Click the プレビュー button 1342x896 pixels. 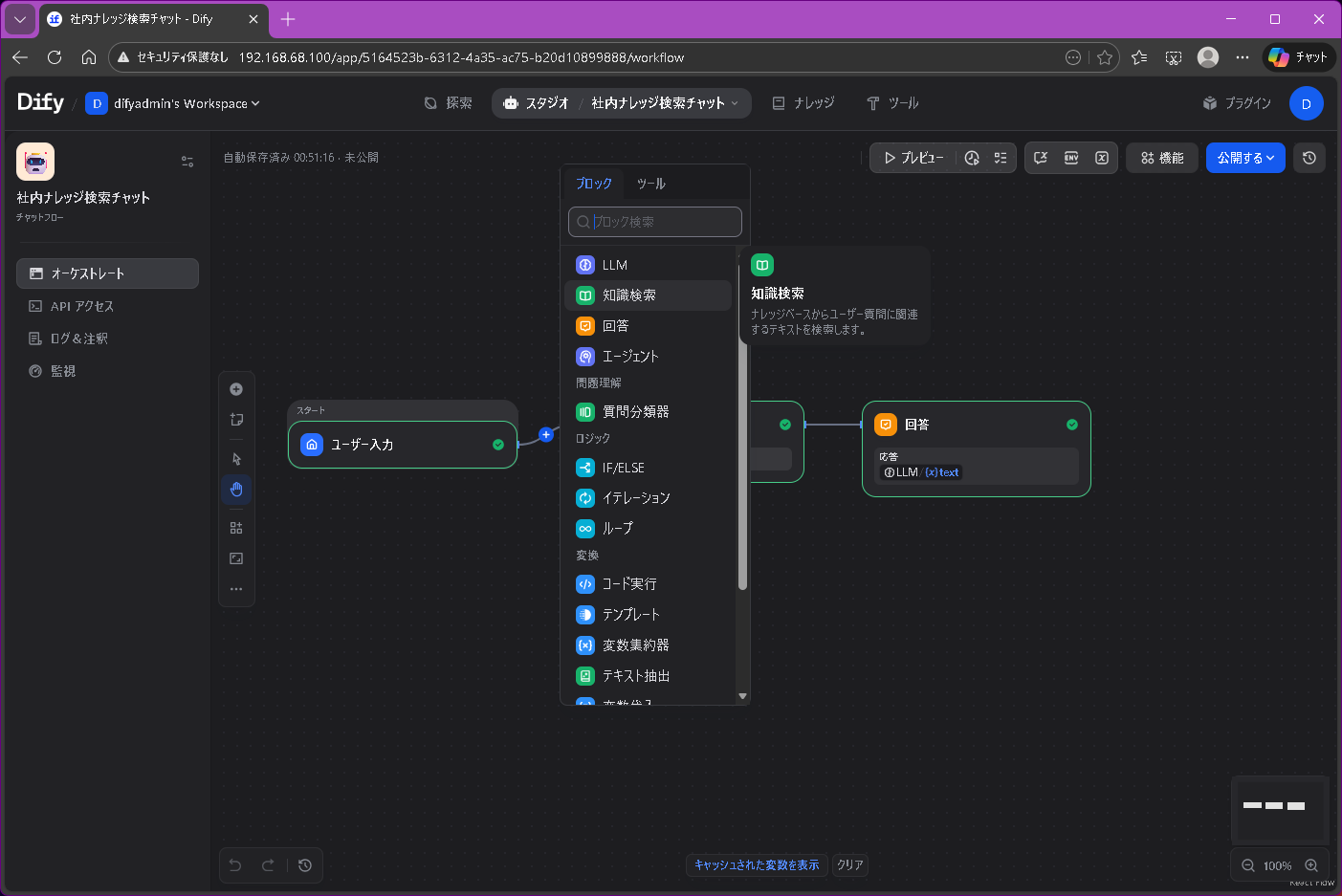pos(913,158)
